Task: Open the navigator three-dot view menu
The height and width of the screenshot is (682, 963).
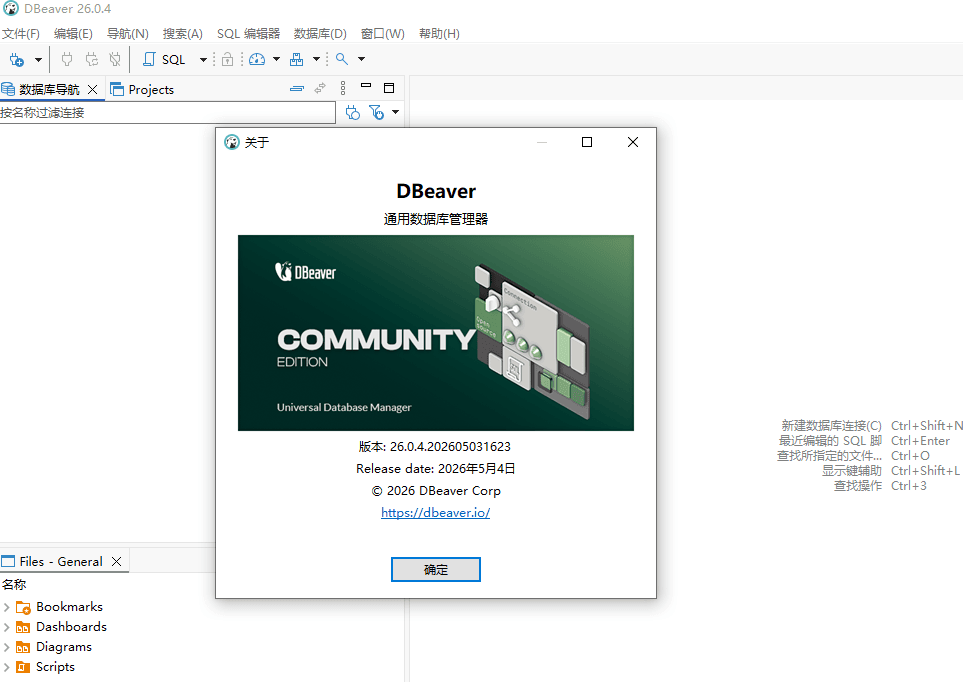Action: point(343,88)
